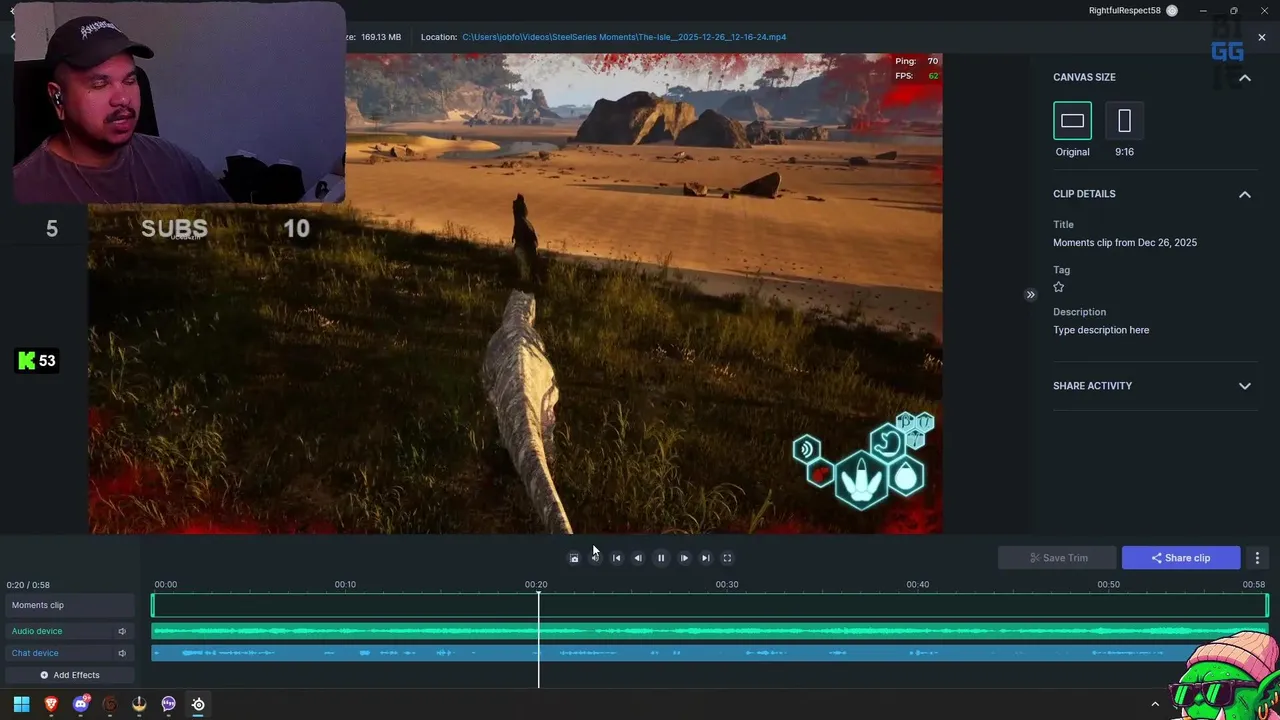Screen dimensions: 1280x720
Task: Mute the Chat device track
Action: [122, 653]
